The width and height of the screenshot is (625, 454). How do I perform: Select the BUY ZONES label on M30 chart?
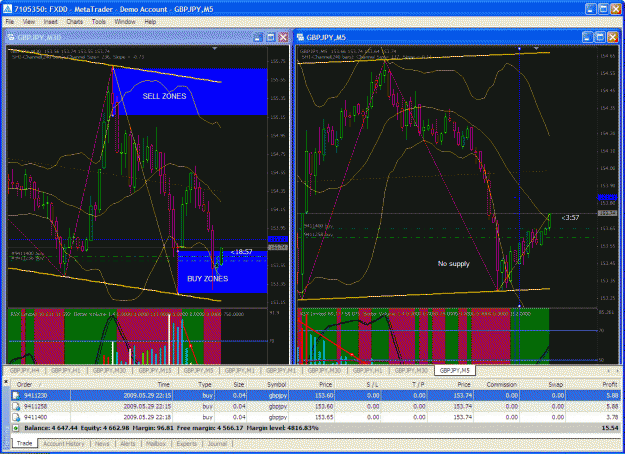tap(208, 279)
